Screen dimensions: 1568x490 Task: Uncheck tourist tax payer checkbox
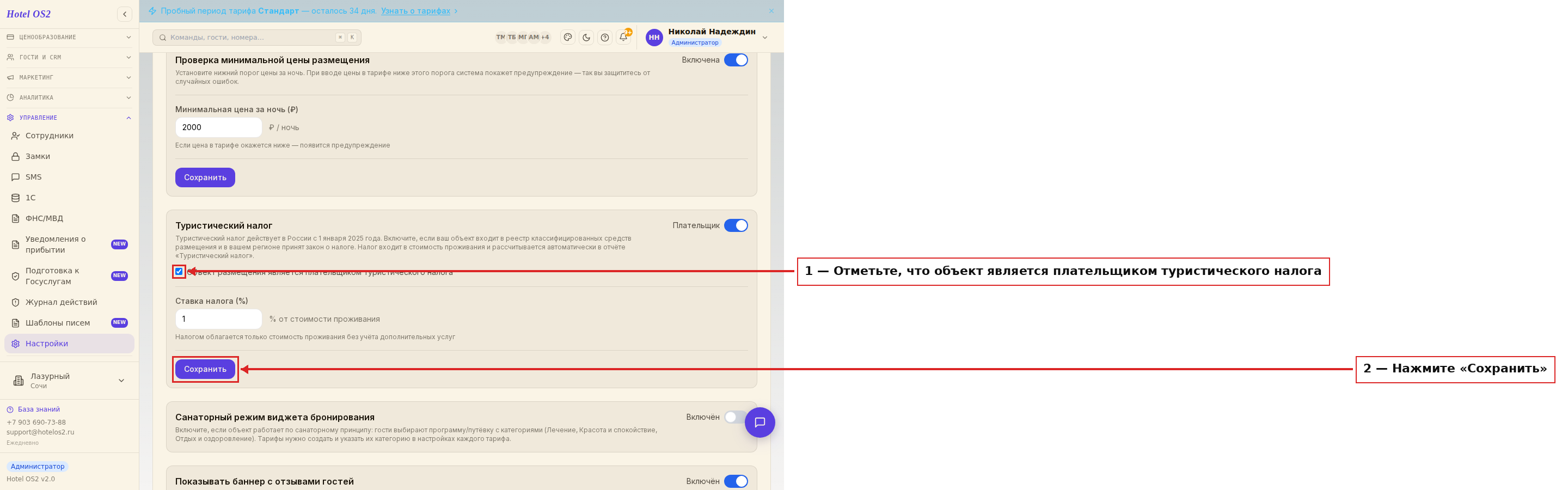coord(179,272)
